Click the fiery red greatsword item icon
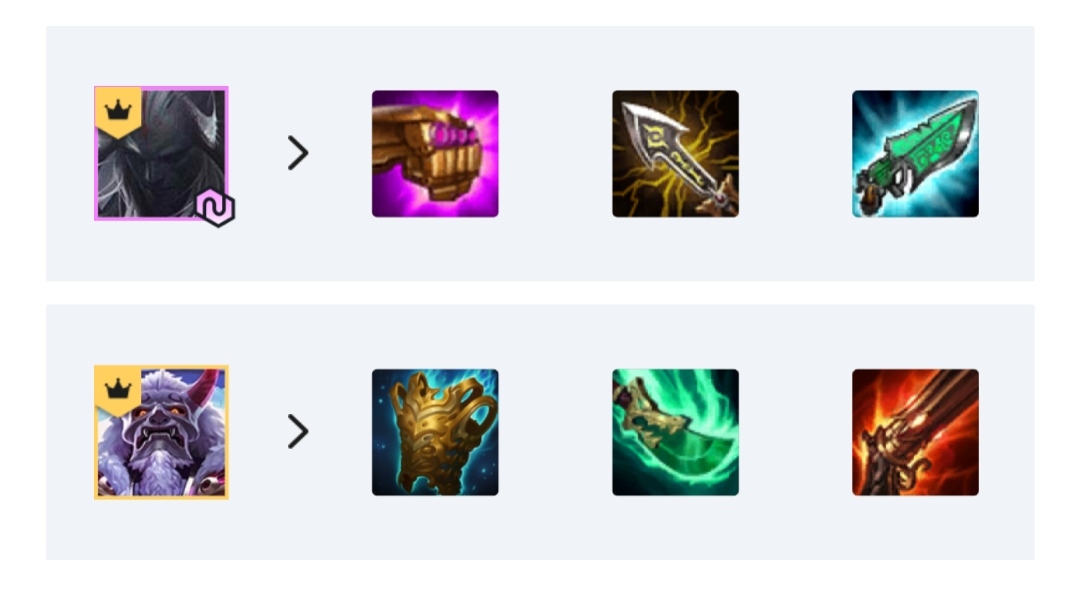 coord(915,432)
